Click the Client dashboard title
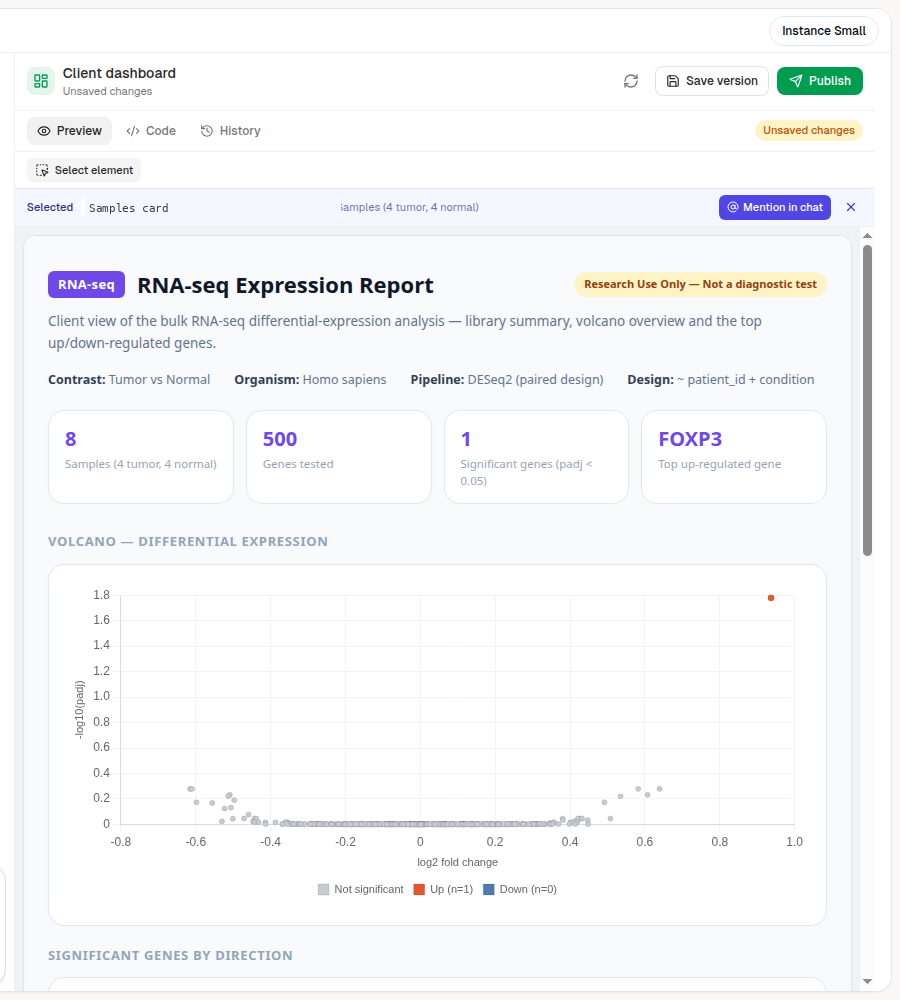900x1000 pixels. (119, 73)
